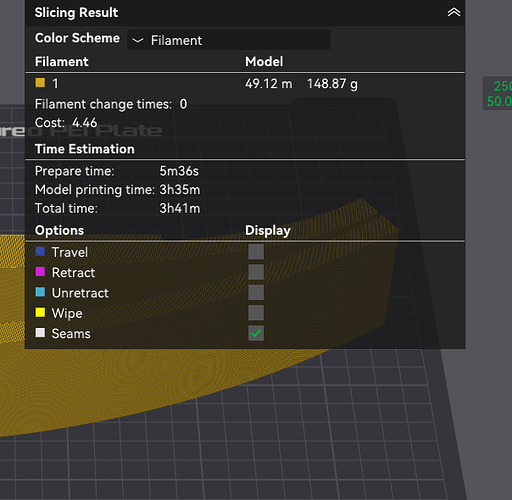This screenshot has height=500, width=512.
Task: Click the Model column header
Action: tap(264, 62)
